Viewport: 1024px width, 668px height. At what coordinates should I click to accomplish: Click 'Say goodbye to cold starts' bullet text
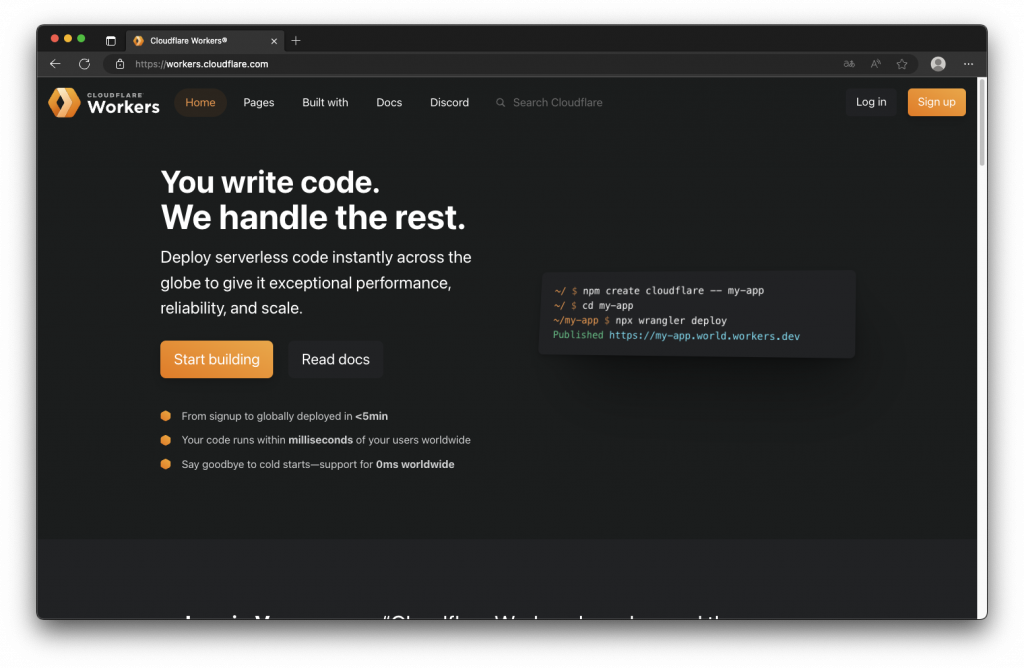click(x=318, y=464)
